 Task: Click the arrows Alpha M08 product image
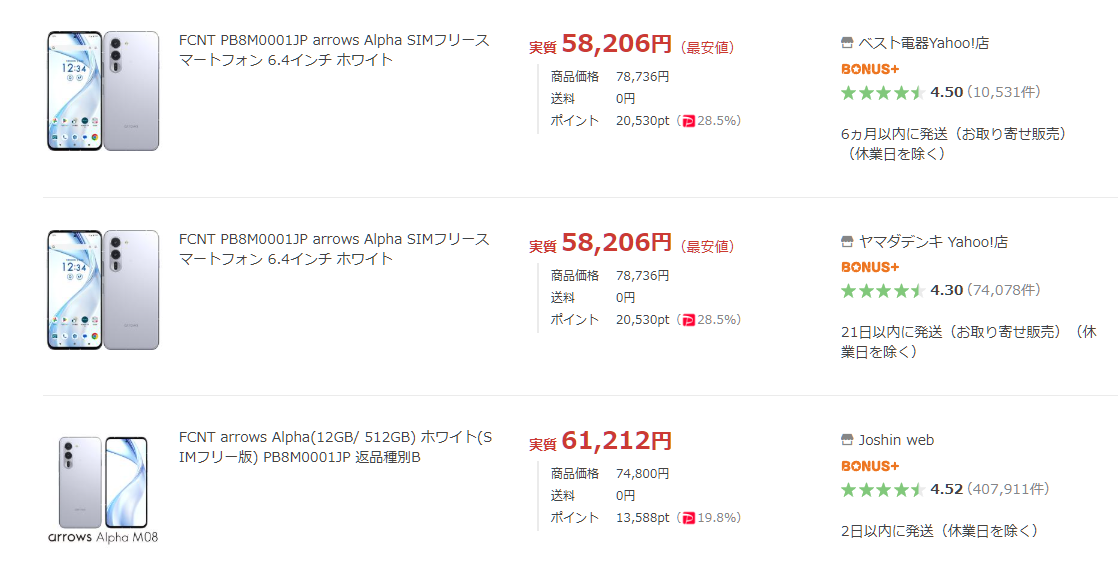click(x=103, y=488)
